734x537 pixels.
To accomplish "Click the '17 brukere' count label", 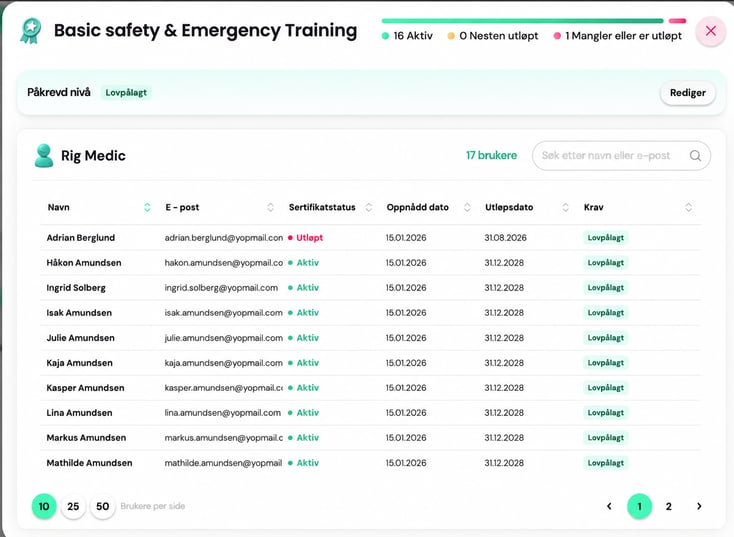I will pos(492,155).
